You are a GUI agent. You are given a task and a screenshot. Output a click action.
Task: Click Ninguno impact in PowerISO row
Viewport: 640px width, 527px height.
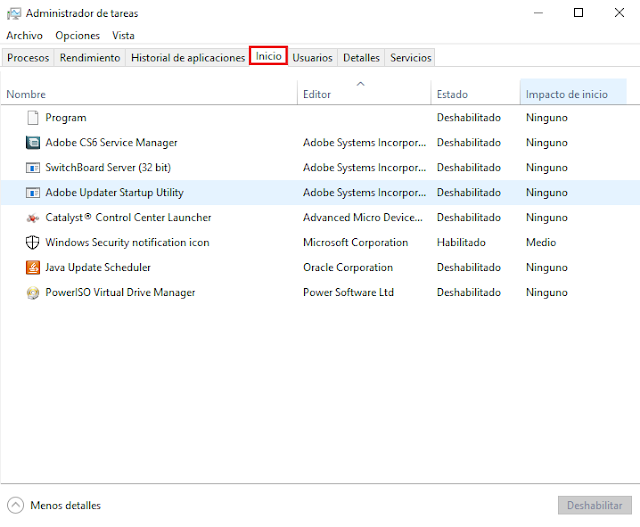[547, 292]
